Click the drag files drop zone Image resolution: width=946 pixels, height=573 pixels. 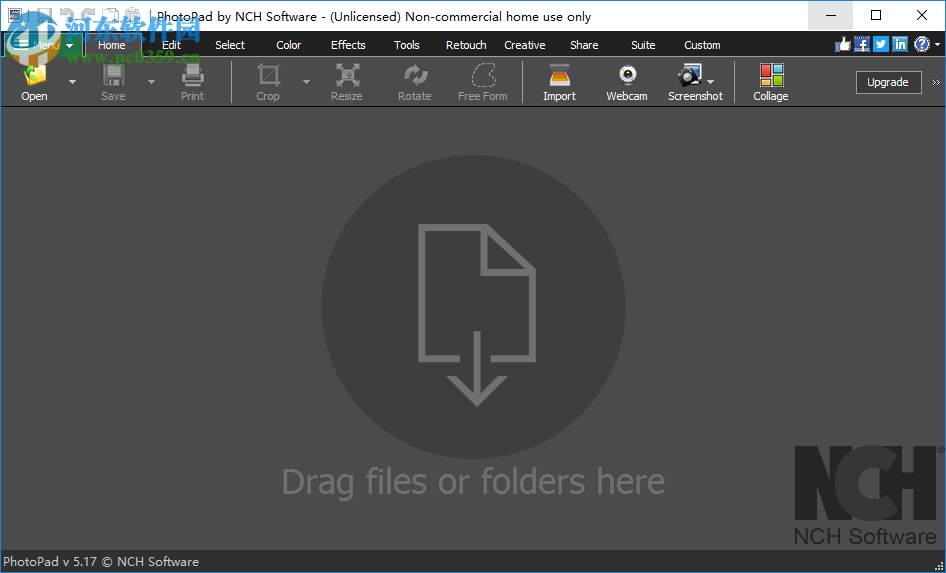coord(473,308)
